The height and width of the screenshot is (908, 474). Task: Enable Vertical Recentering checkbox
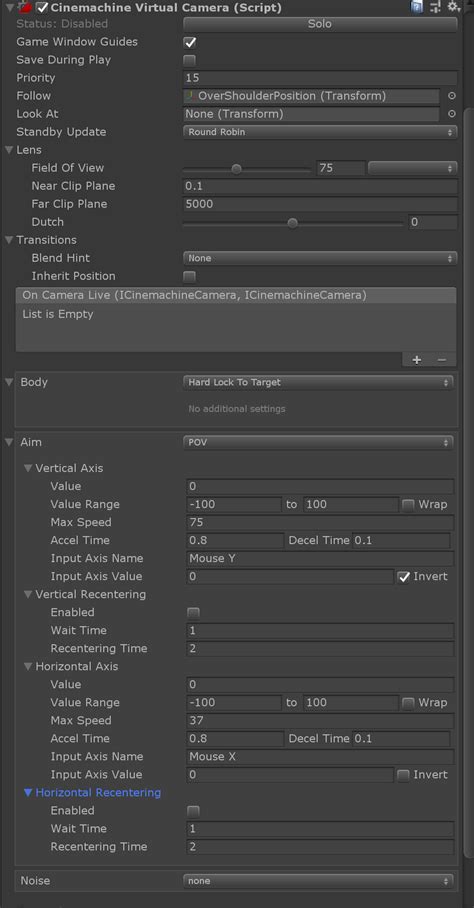coord(193,613)
